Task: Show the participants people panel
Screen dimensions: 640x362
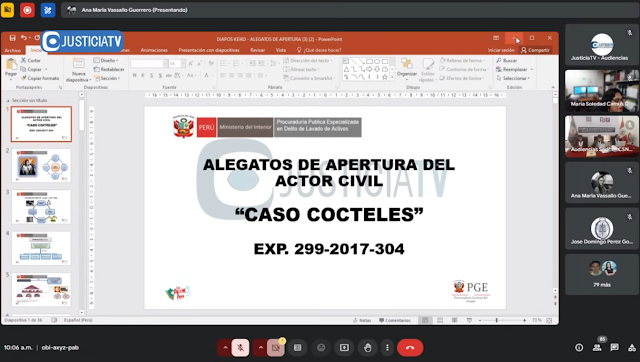Action: pyautogui.click(x=597, y=348)
